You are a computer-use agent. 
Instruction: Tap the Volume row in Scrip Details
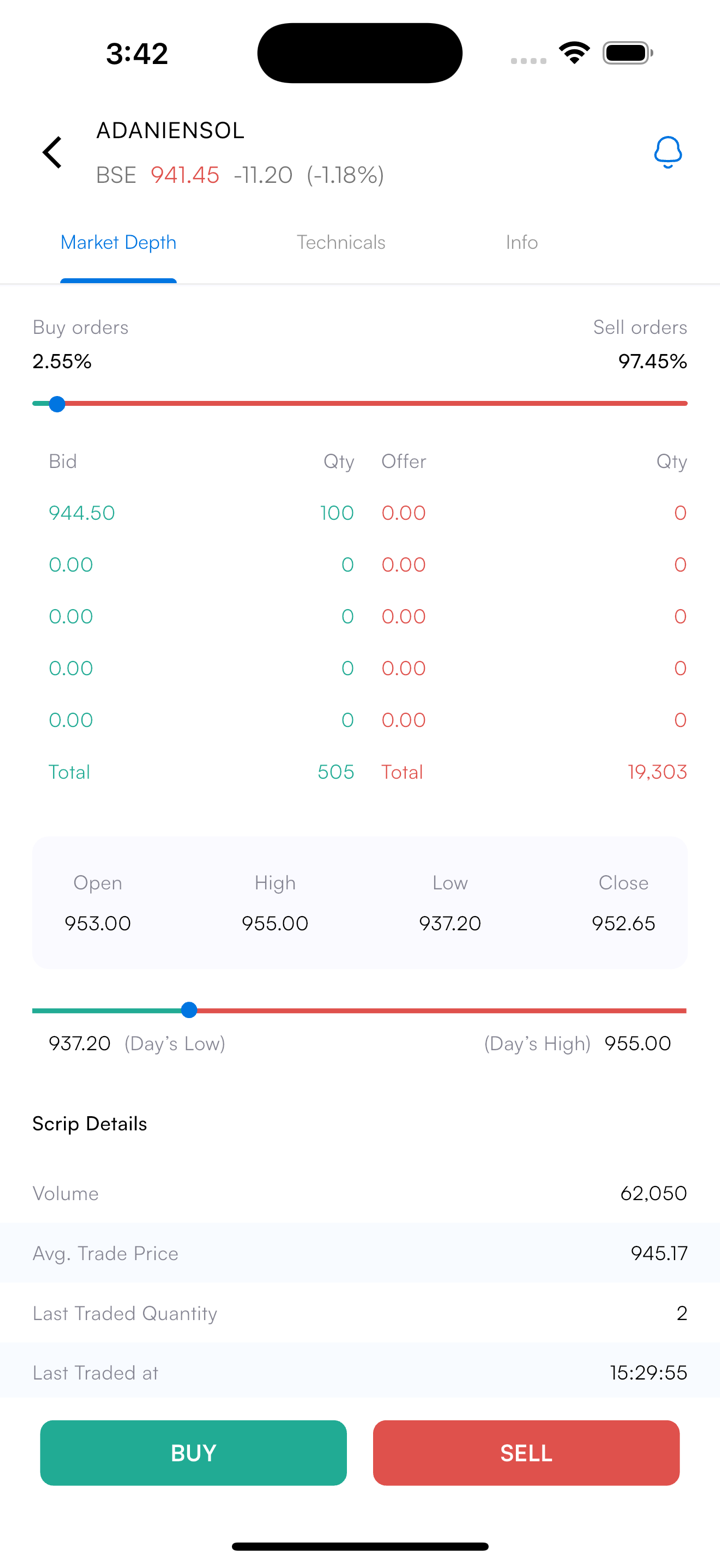point(360,1194)
